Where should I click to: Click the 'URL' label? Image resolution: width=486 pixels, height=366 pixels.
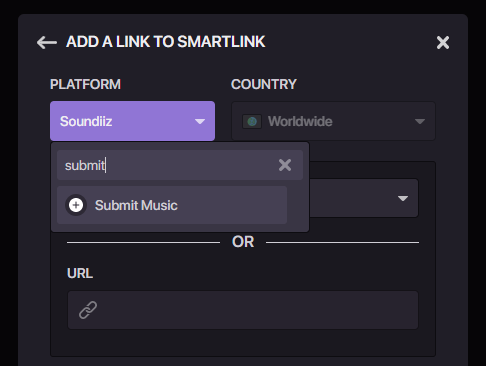click(x=80, y=273)
